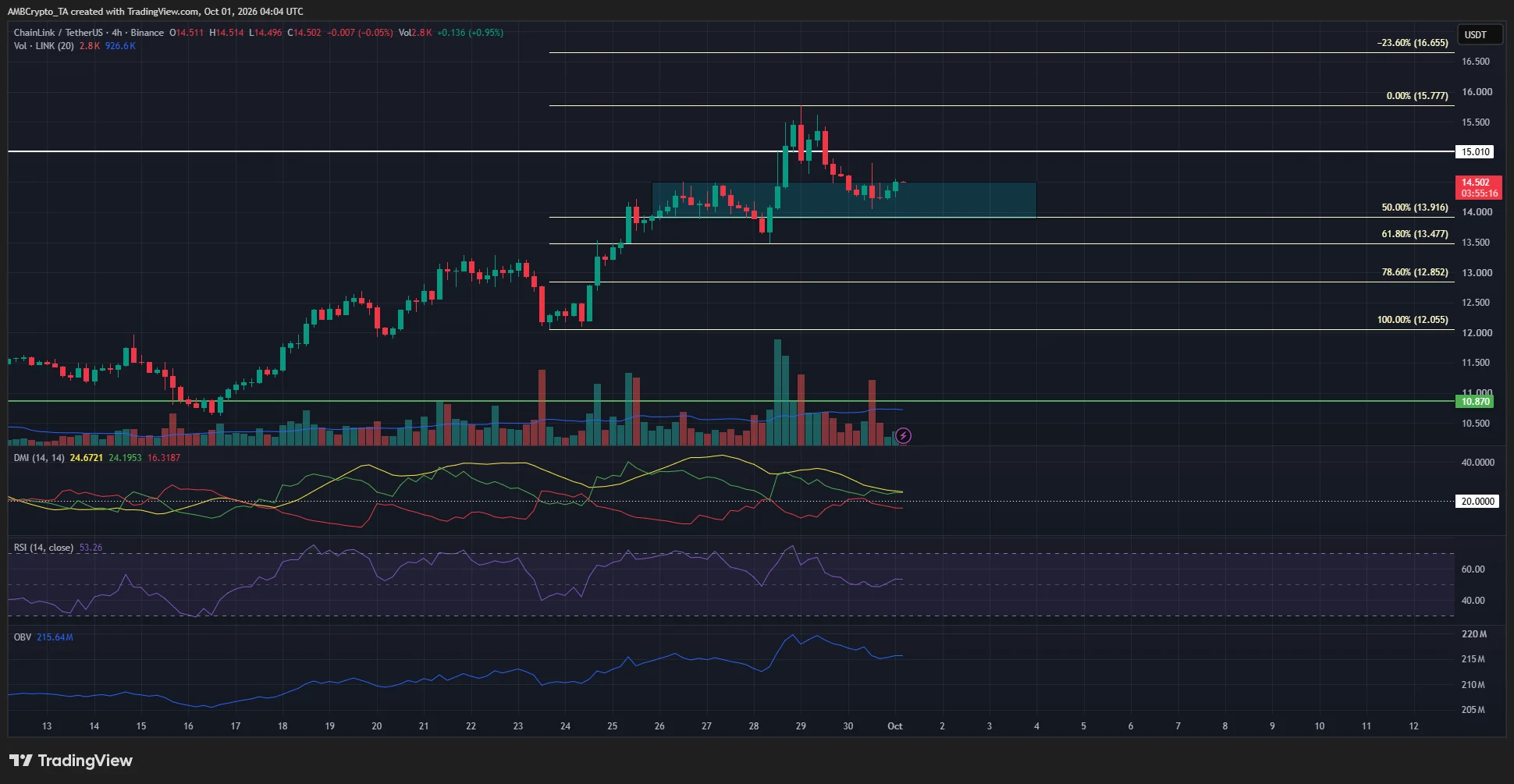The height and width of the screenshot is (784, 1514).
Task: Click the 16.500 price axis label
Action: click(x=1475, y=62)
